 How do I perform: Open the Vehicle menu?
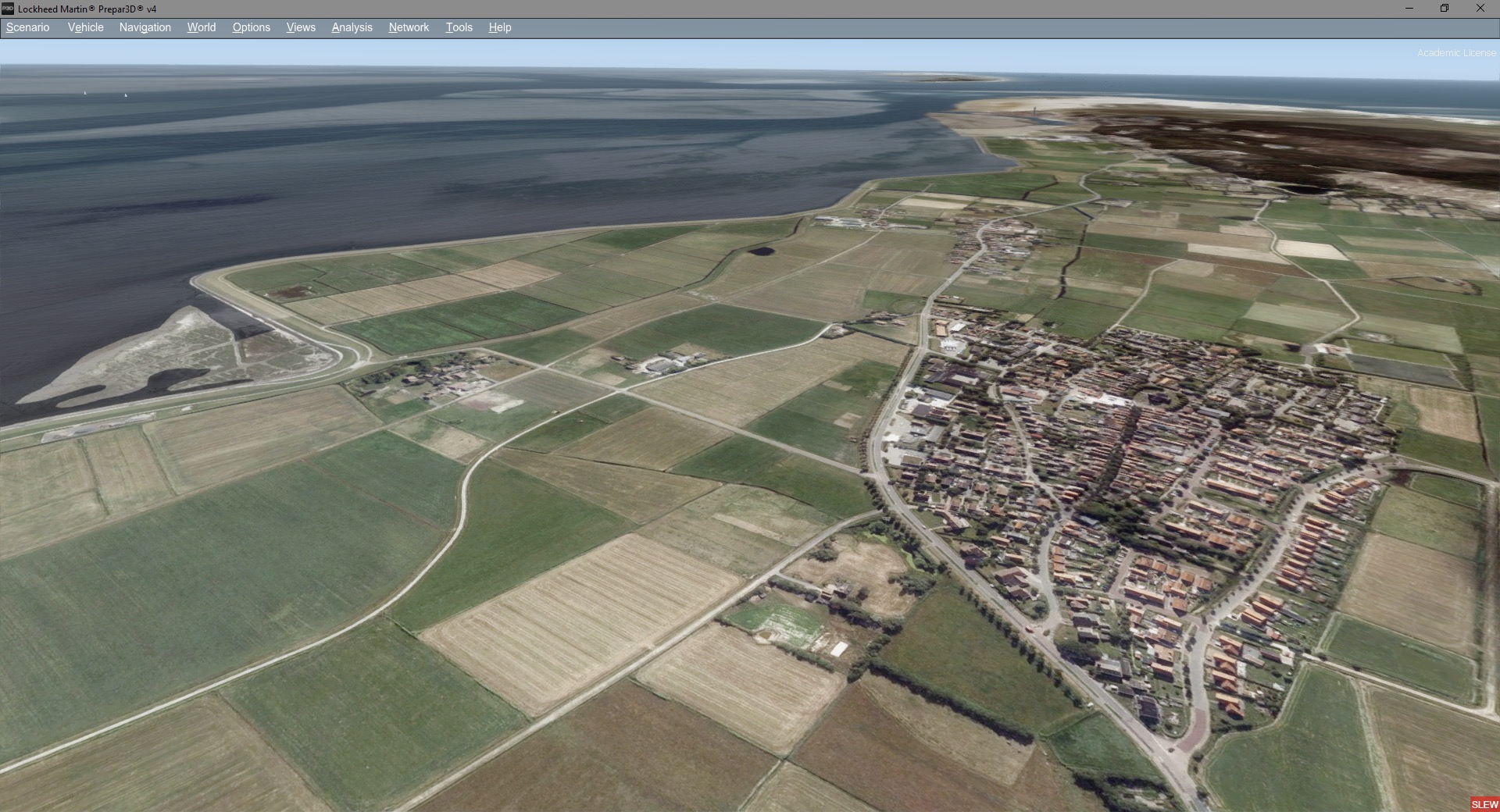[x=86, y=27]
